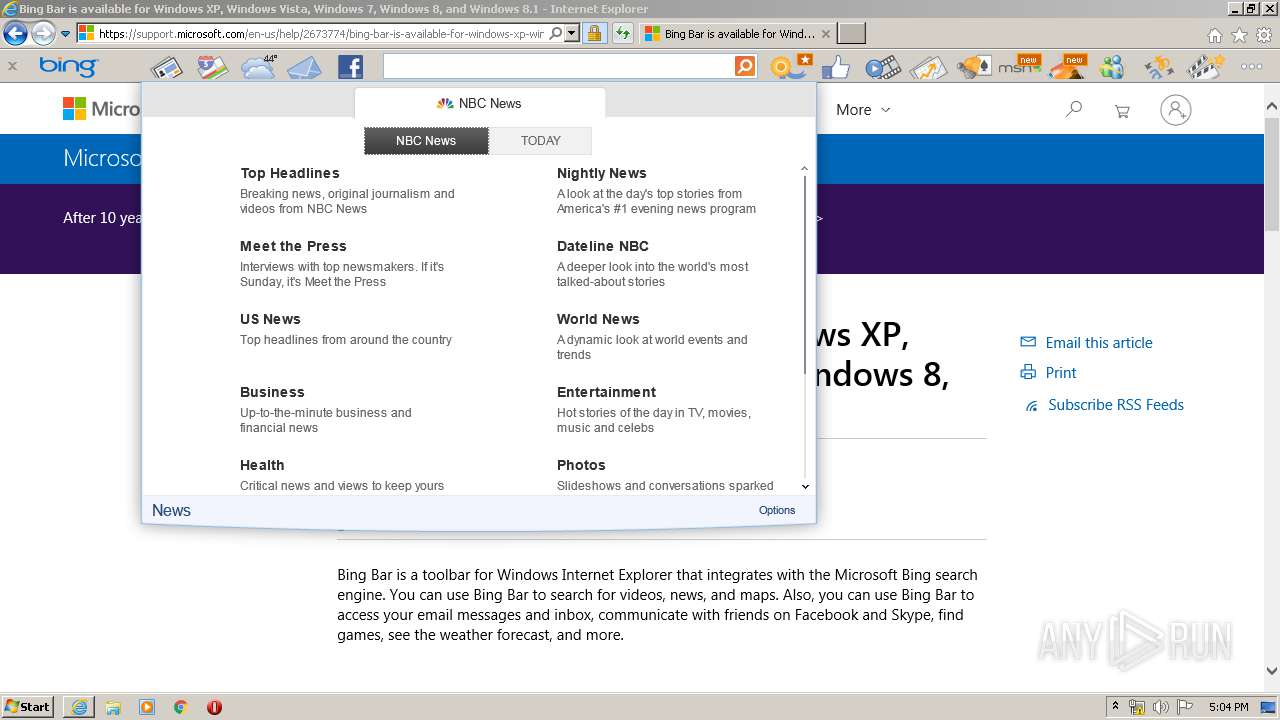1280x720 pixels.
Task: Go back with the IE Back arrow
Action: [x=15, y=33]
